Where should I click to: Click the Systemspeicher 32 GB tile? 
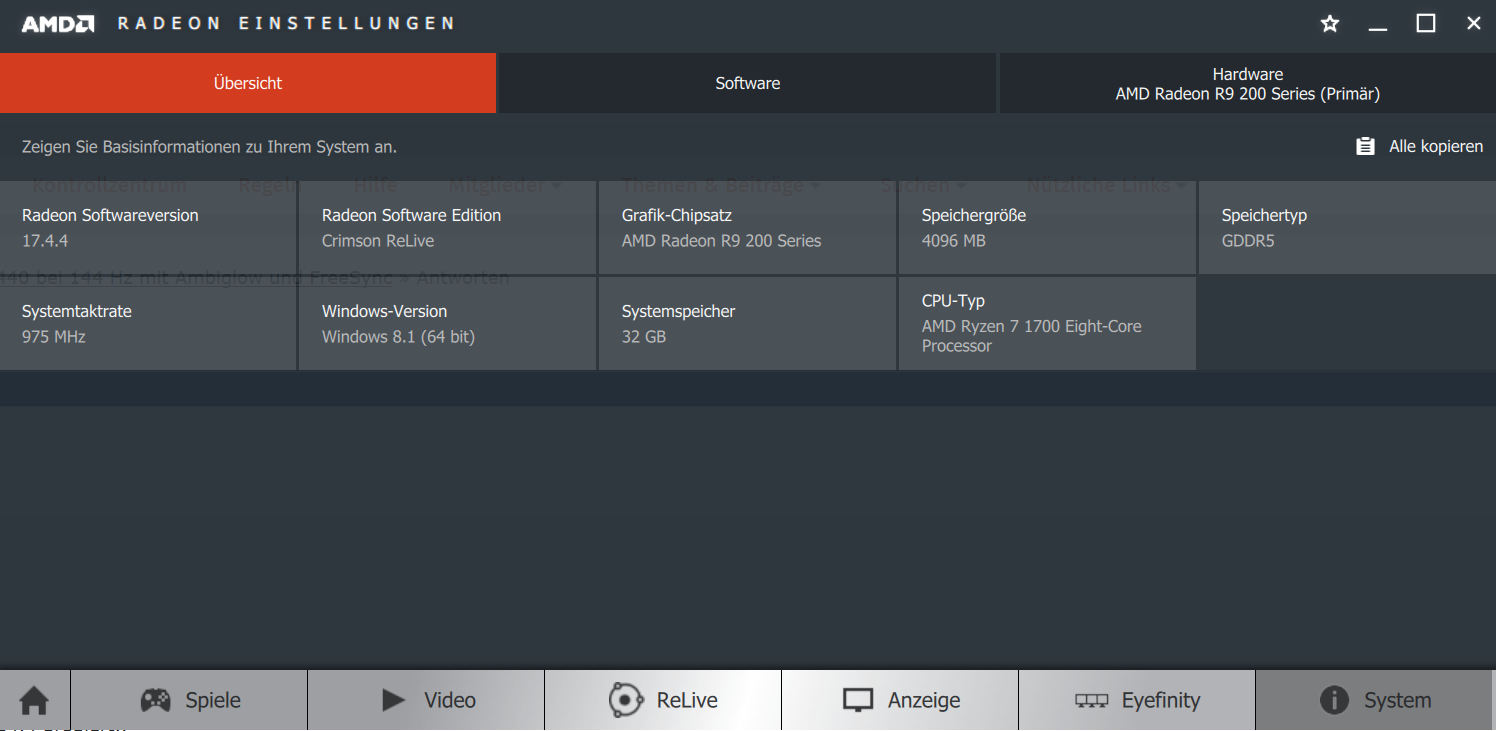pyautogui.click(x=747, y=323)
